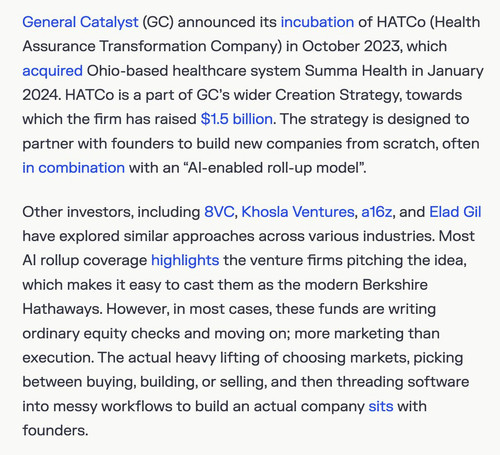
Task: Follow the incubation hyperlink
Action: pyautogui.click(x=317, y=22)
